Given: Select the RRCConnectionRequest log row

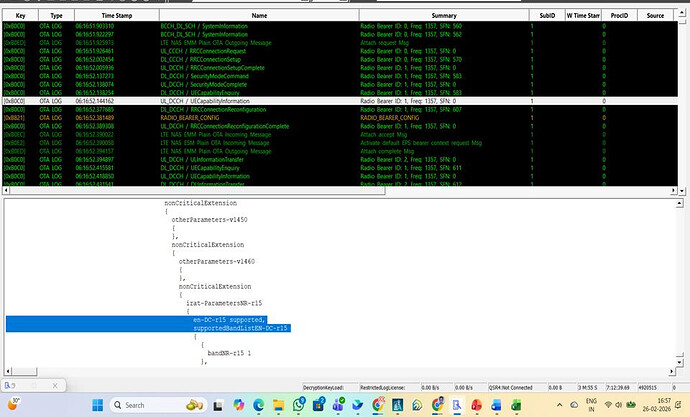Looking at the screenshot, I should [x=340, y=51].
